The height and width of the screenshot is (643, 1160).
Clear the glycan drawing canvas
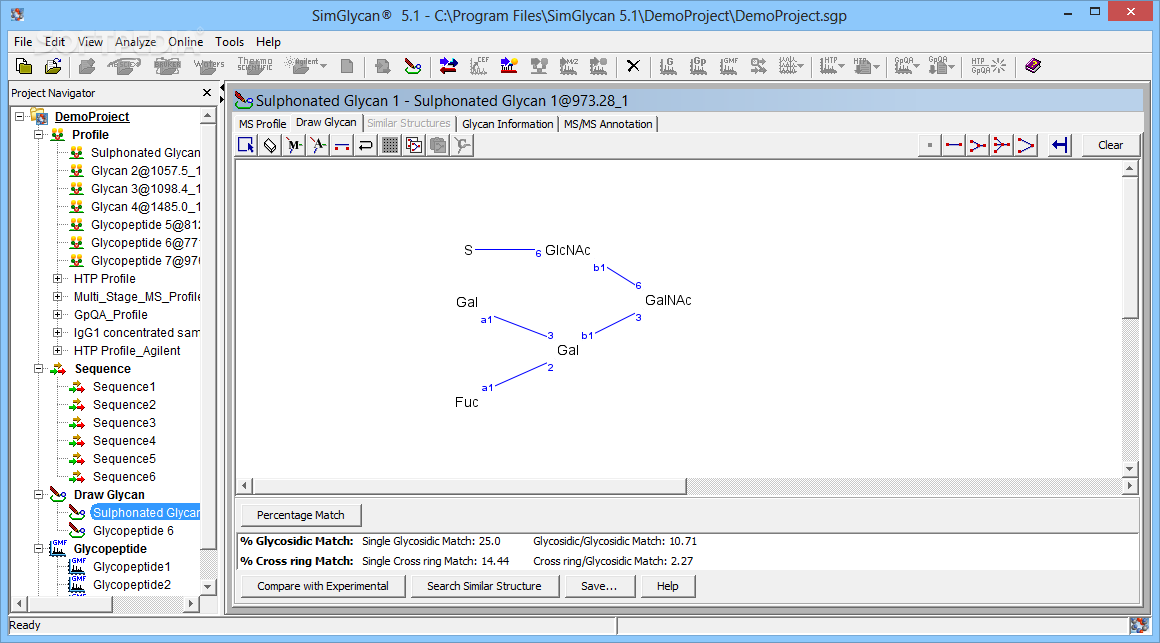coord(1110,145)
